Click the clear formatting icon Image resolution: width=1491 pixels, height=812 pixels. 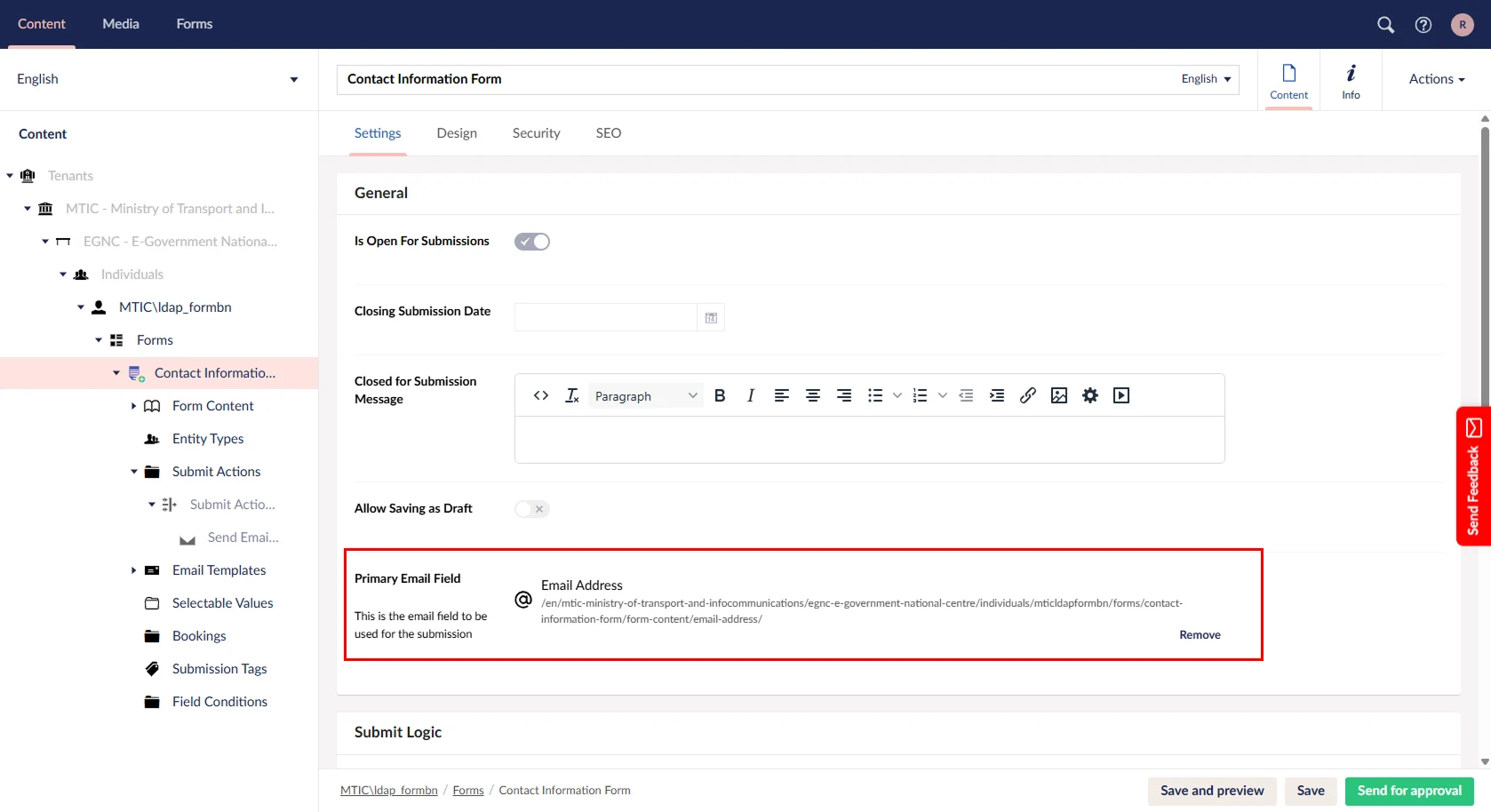click(572, 395)
